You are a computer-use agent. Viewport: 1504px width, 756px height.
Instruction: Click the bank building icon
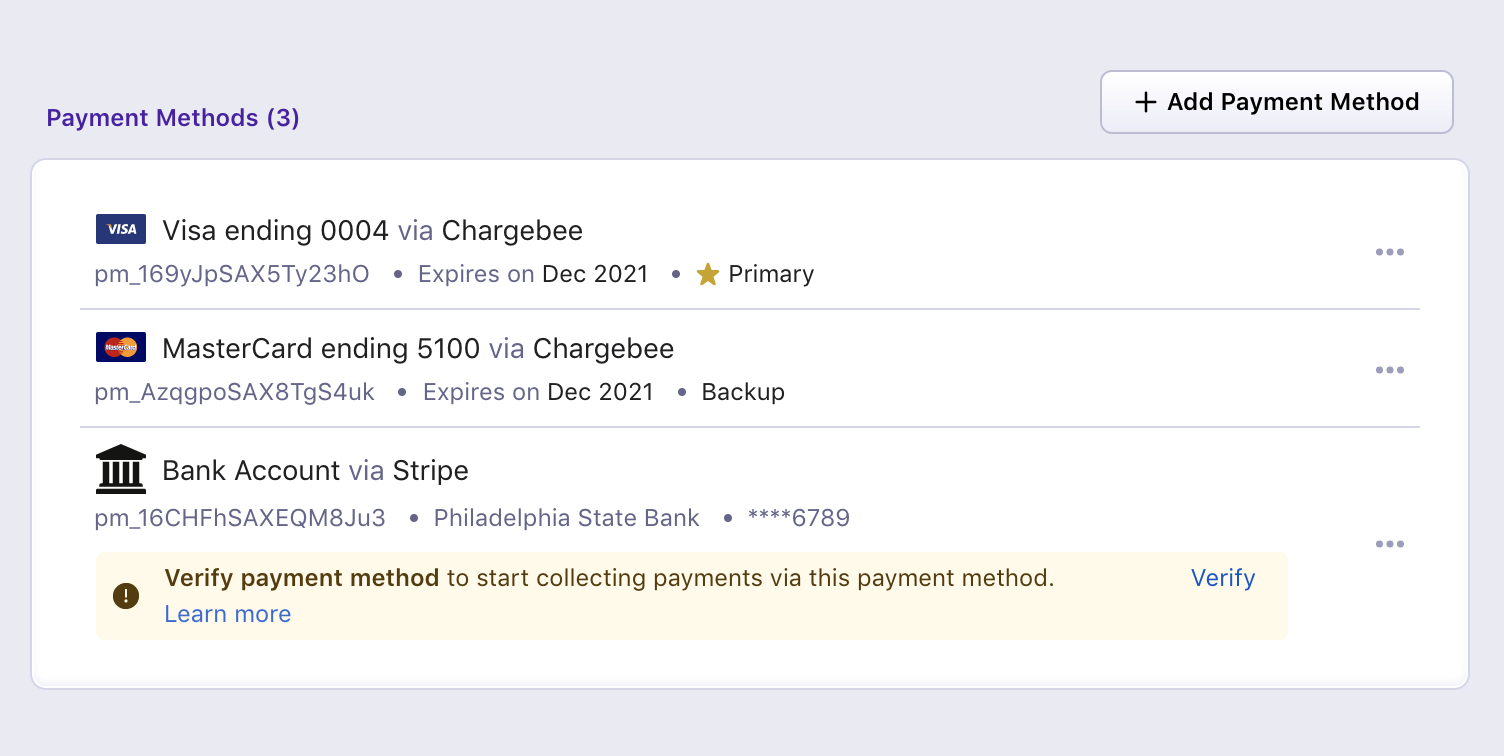121,469
